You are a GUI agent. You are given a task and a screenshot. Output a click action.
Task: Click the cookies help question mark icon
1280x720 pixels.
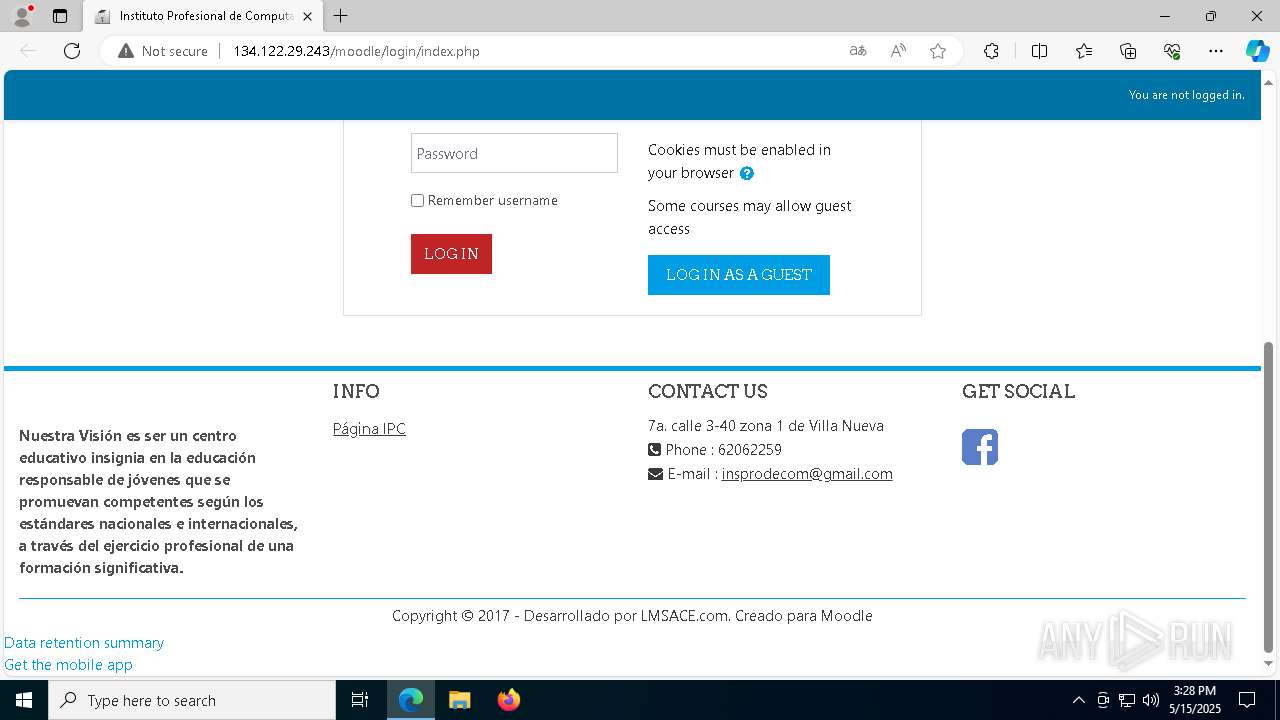[x=747, y=173]
